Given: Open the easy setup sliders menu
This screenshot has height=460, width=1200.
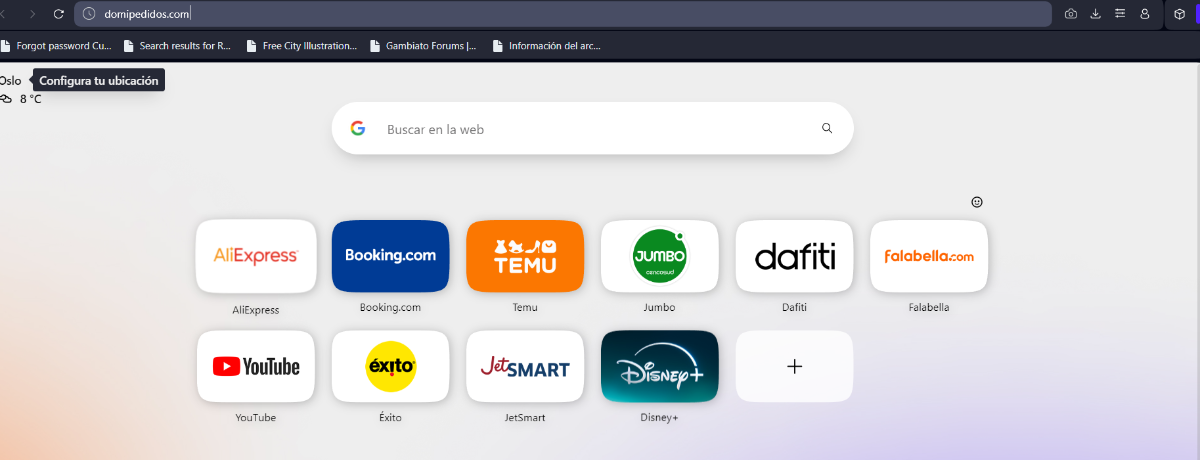Looking at the screenshot, I should pyautogui.click(x=1120, y=14).
